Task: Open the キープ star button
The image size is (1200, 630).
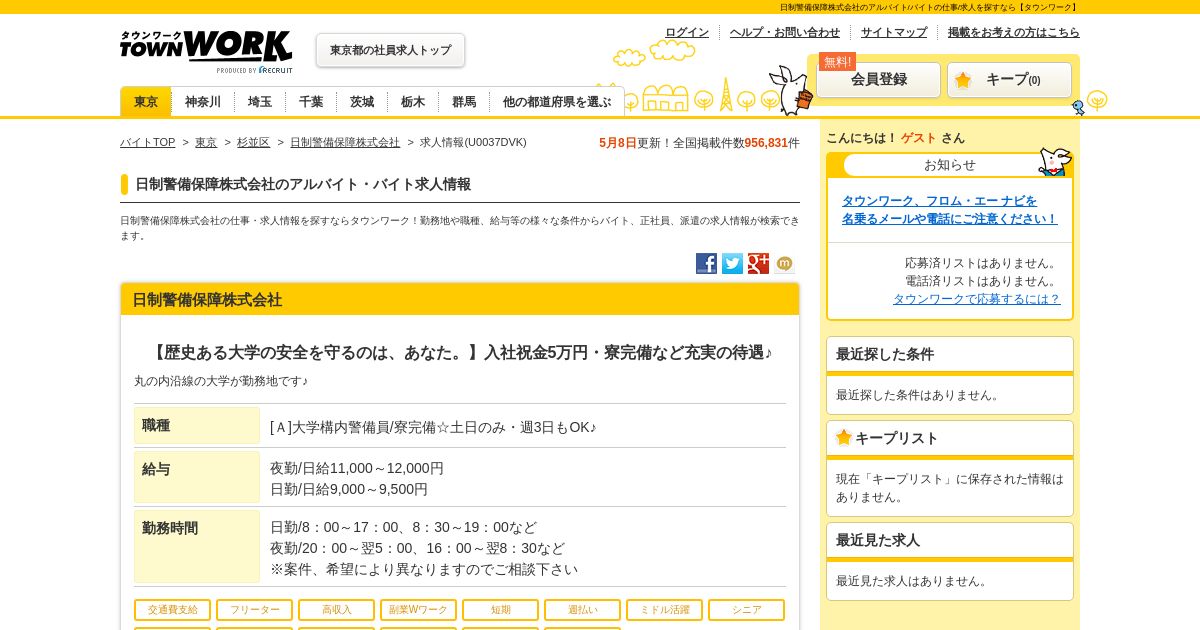Action: [x=1009, y=80]
